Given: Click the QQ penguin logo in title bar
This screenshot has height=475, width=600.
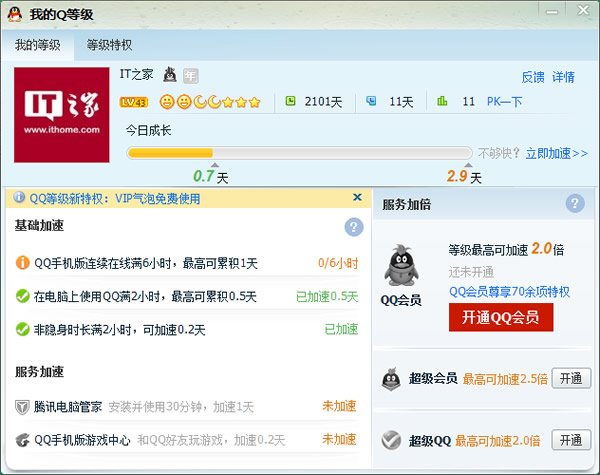Looking at the screenshot, I should coord(15,15).
